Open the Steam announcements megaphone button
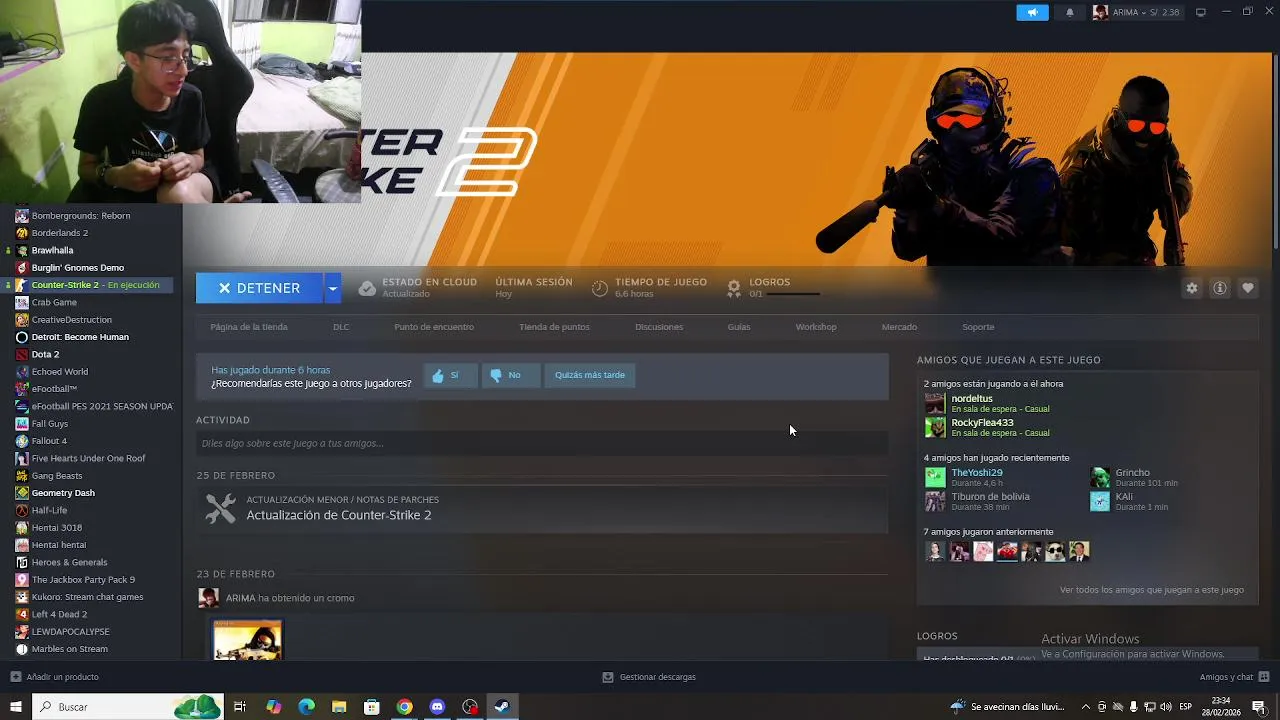The width and height of the screenshot is (1280, 720). (1032, 12)
